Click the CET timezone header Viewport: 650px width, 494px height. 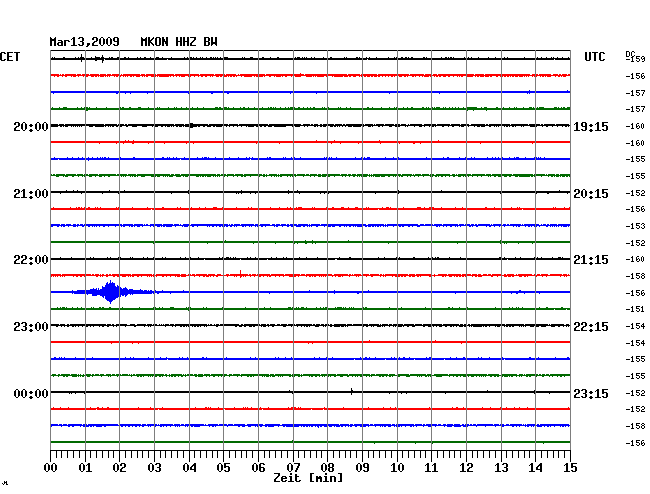point(10,57)
